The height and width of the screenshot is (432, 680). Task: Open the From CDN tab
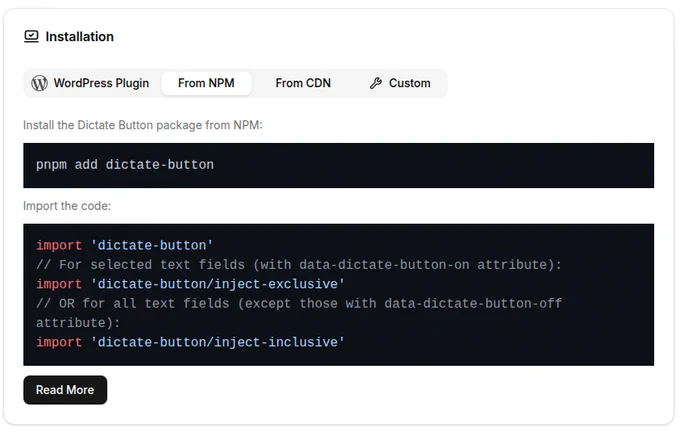303,83
